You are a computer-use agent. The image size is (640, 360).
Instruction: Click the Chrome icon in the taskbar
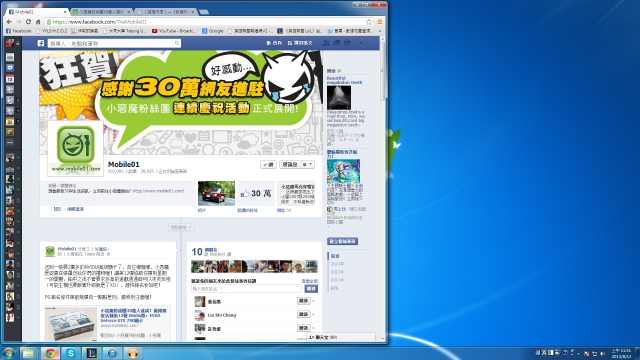[50, 353]
